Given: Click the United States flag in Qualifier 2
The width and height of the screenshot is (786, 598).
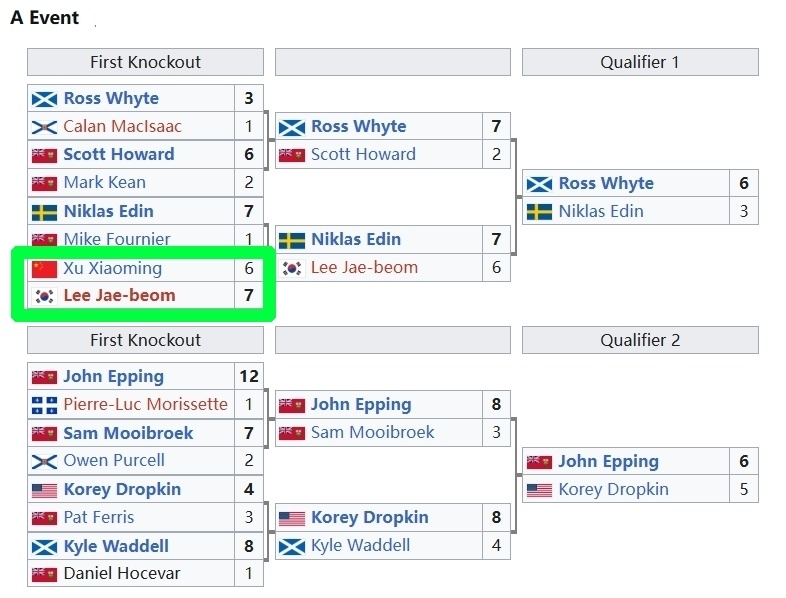Looking at the screenshot, I should point(539,490).
